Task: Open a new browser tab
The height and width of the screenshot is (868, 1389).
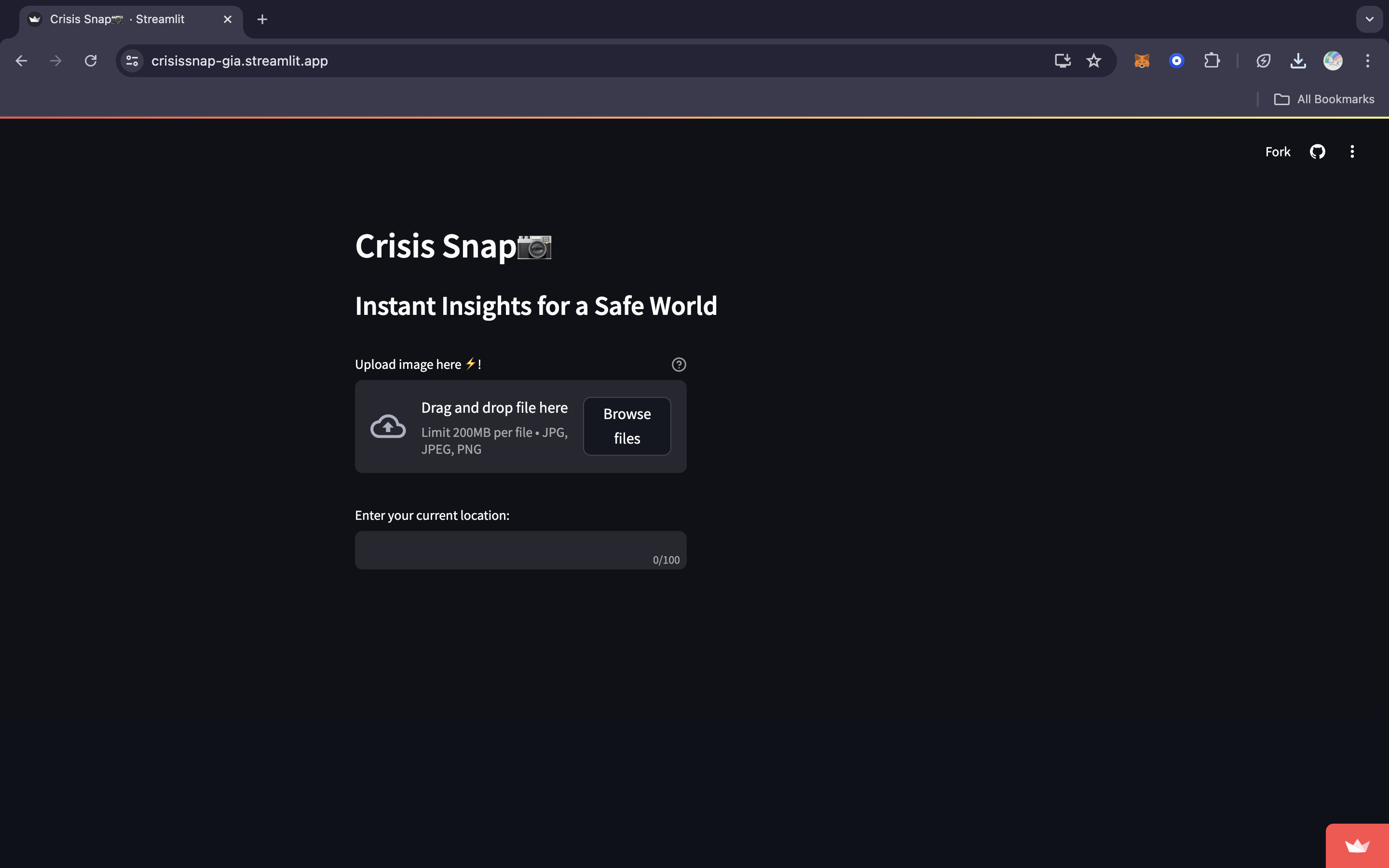Action: 262,19
